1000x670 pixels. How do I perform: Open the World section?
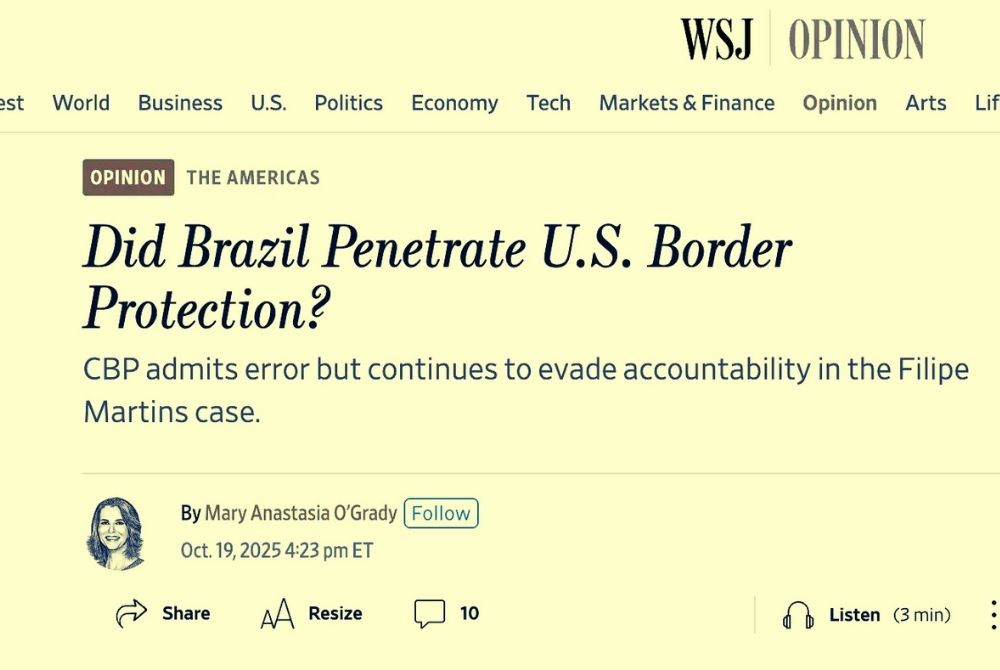click(81, 103)
